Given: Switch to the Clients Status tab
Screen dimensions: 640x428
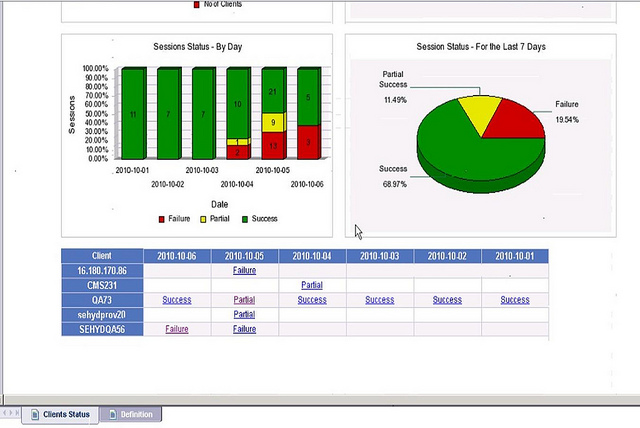Looking at the screenshot, I should point(66,414).
